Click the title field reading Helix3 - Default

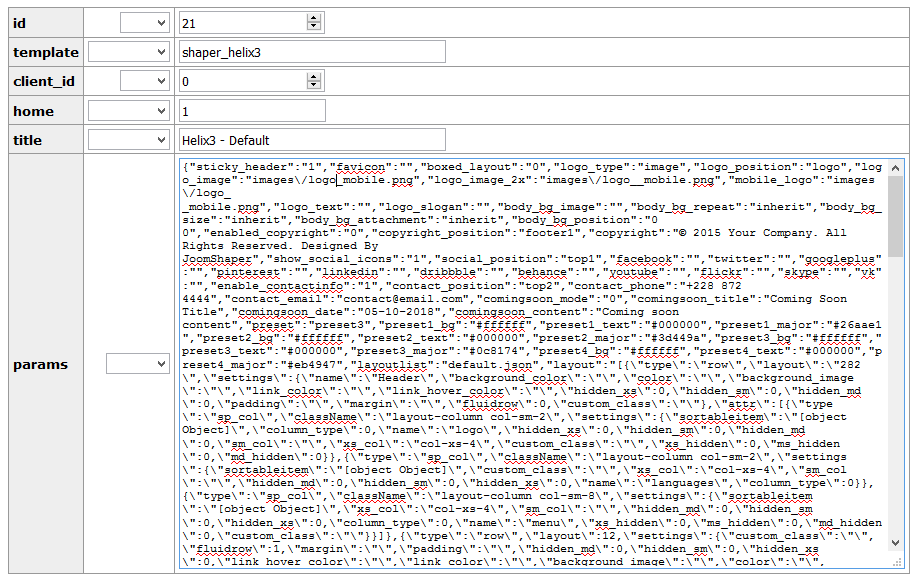tap(312, 140)
